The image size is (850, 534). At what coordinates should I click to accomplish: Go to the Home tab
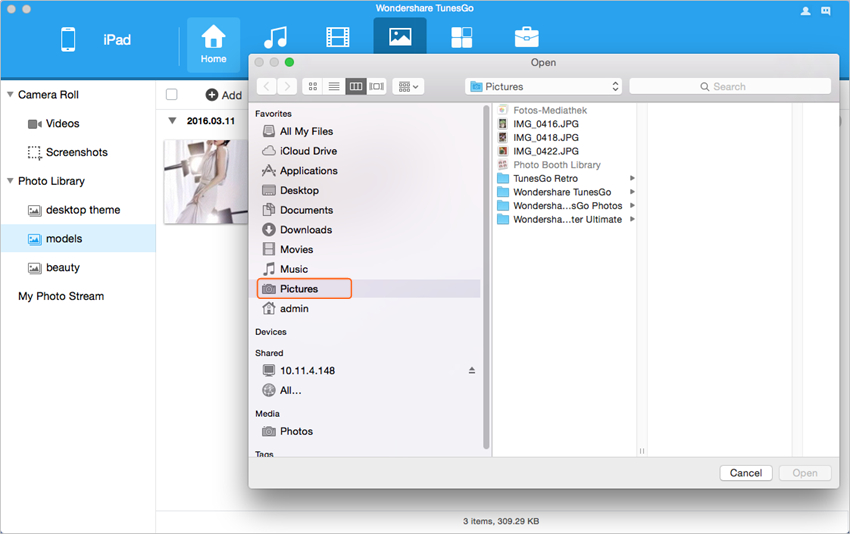click(214, 44)
